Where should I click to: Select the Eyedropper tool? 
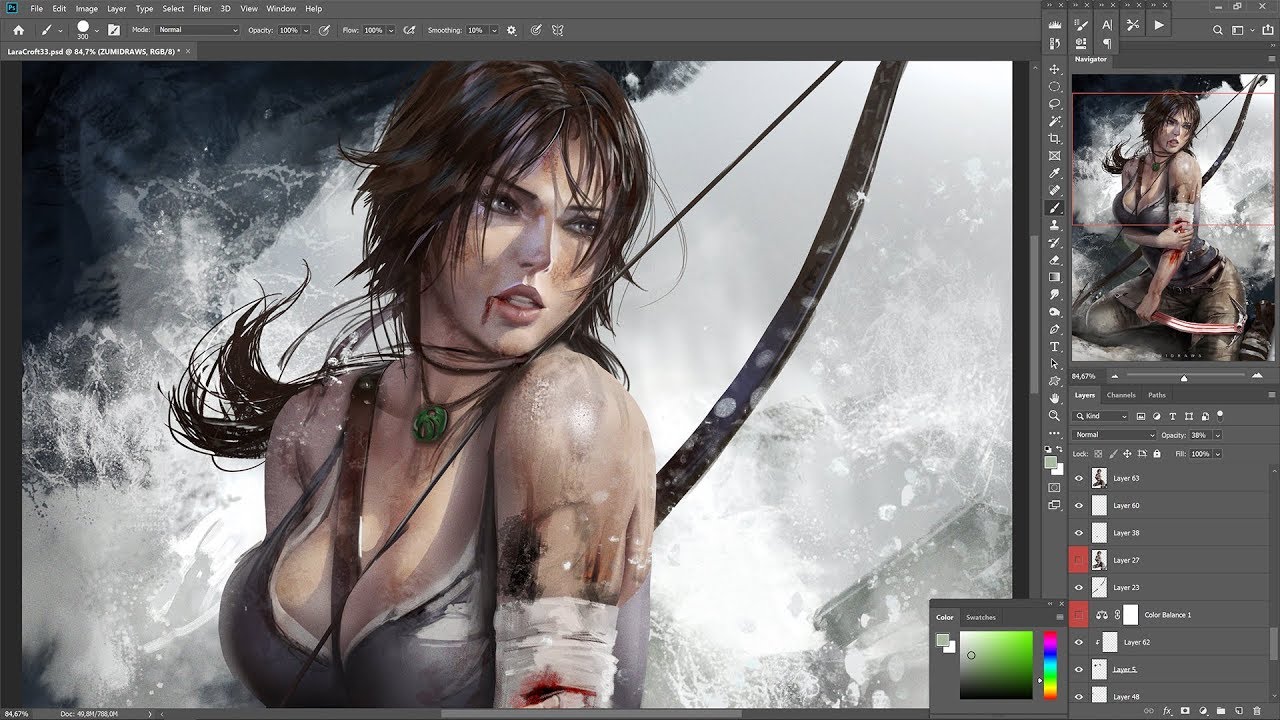pyautogui.click(x=1054, y=174)
